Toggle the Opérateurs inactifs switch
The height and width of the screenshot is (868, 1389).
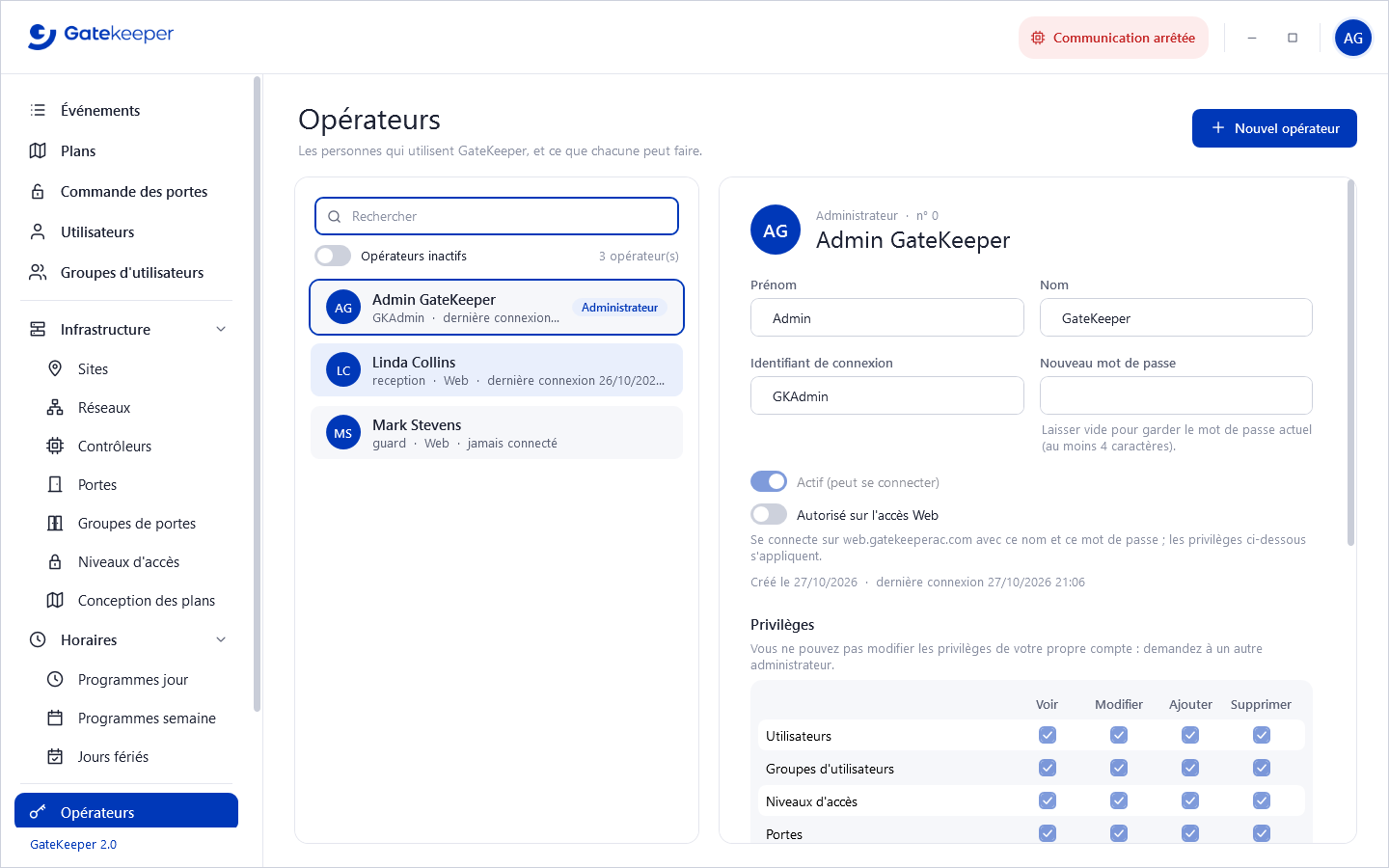point(333,256)
